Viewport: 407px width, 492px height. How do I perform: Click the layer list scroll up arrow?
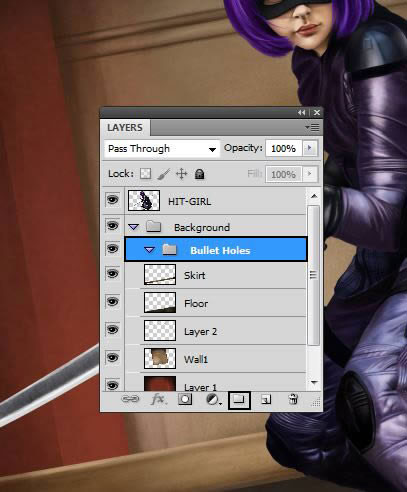(x=314, y=196)
